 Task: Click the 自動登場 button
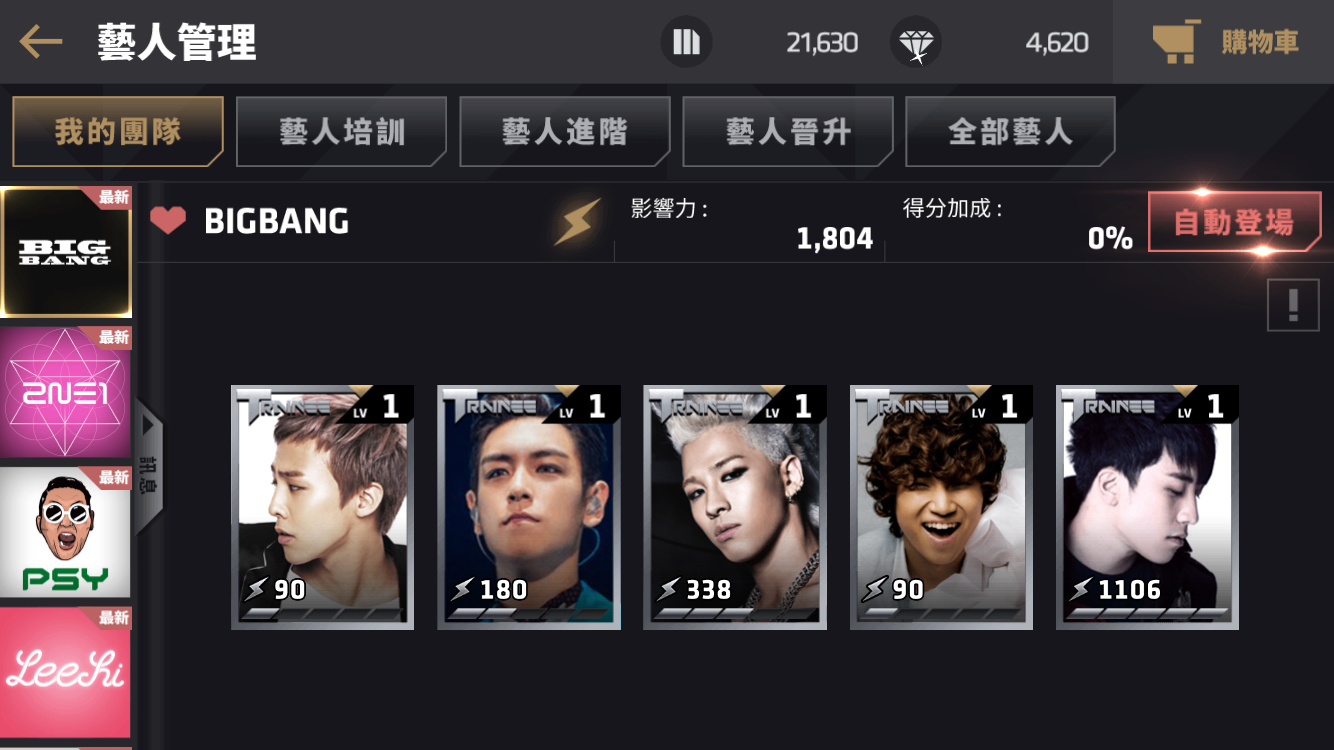pos(1234,222)
